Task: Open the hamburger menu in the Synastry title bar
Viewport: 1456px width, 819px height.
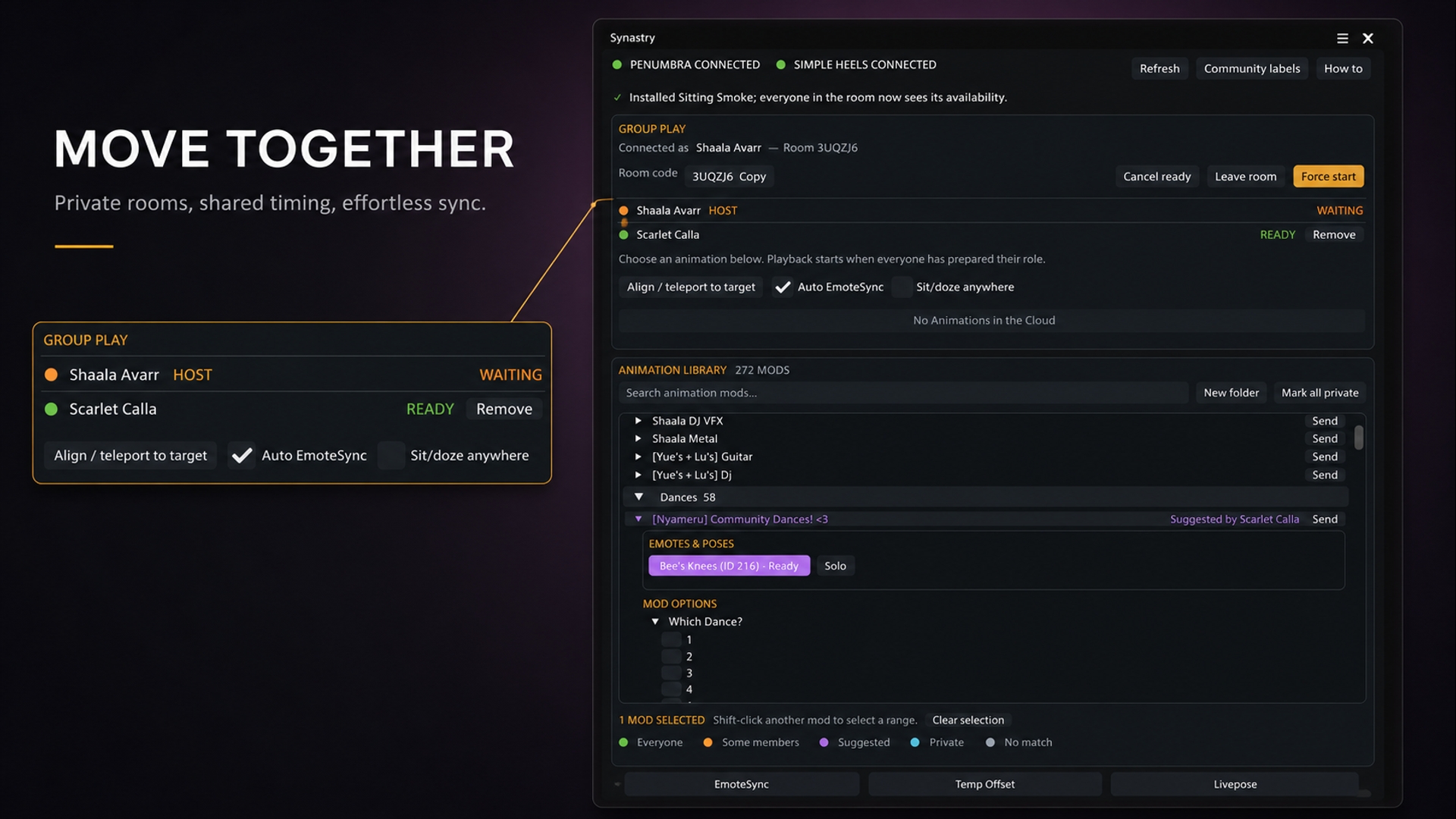Action: (x=1342, y=38)
